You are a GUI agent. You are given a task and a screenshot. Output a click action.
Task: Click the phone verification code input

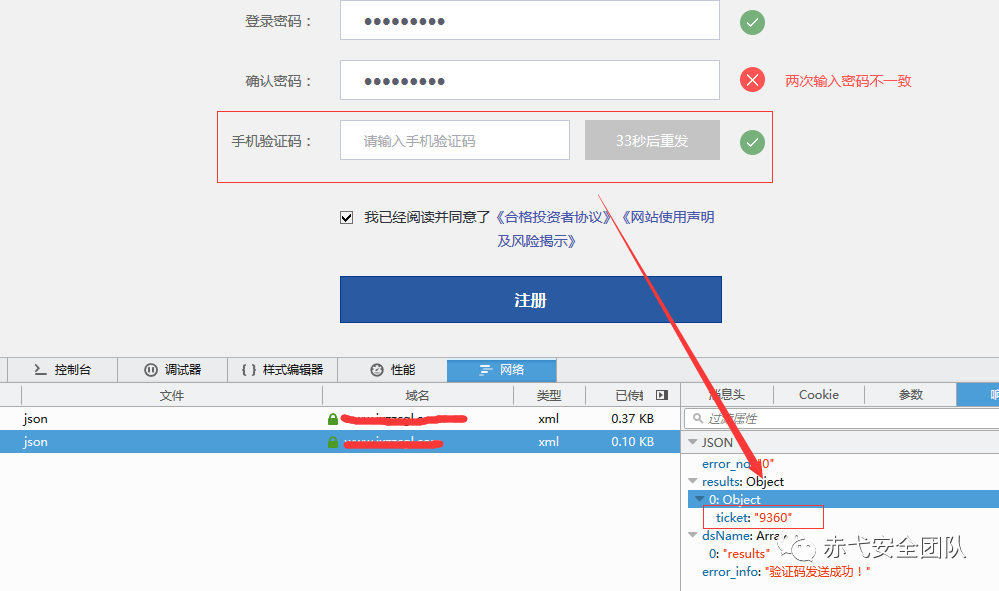(455, 140)
